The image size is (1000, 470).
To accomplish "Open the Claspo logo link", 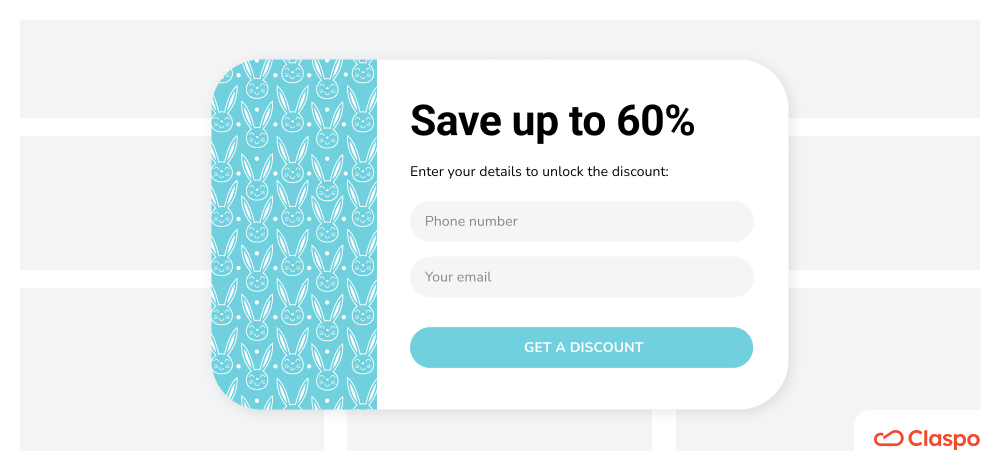I will click(926, 439).
